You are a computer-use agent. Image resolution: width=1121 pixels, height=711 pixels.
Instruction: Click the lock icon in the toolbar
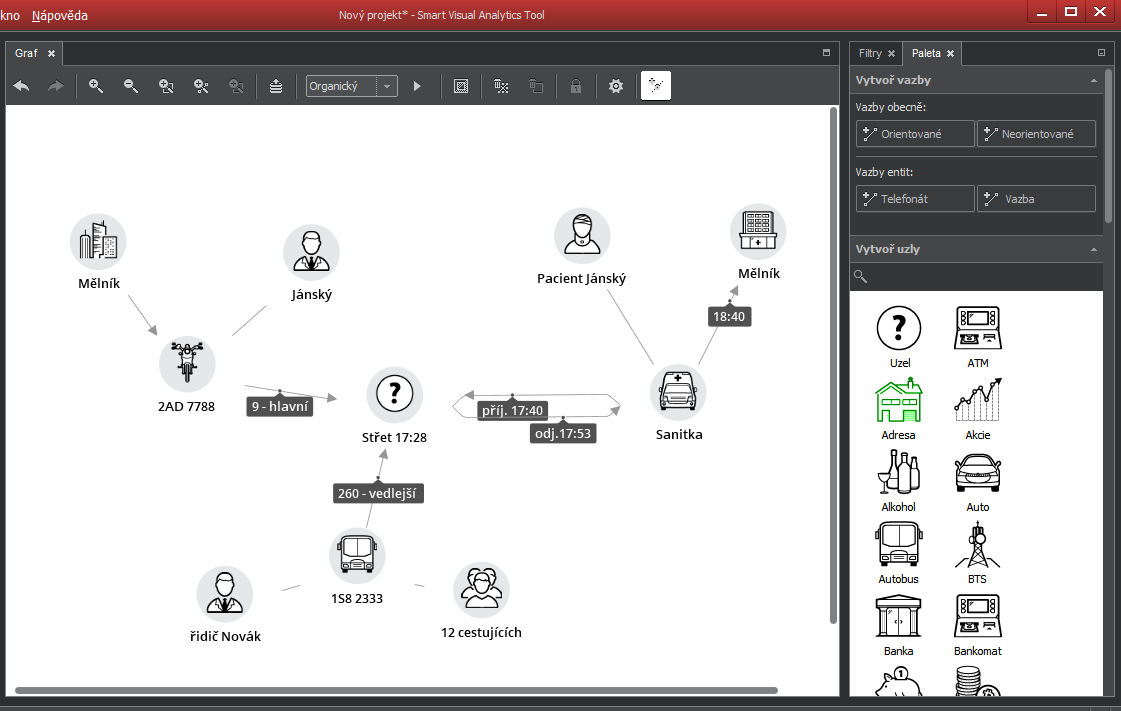(576, 86)
